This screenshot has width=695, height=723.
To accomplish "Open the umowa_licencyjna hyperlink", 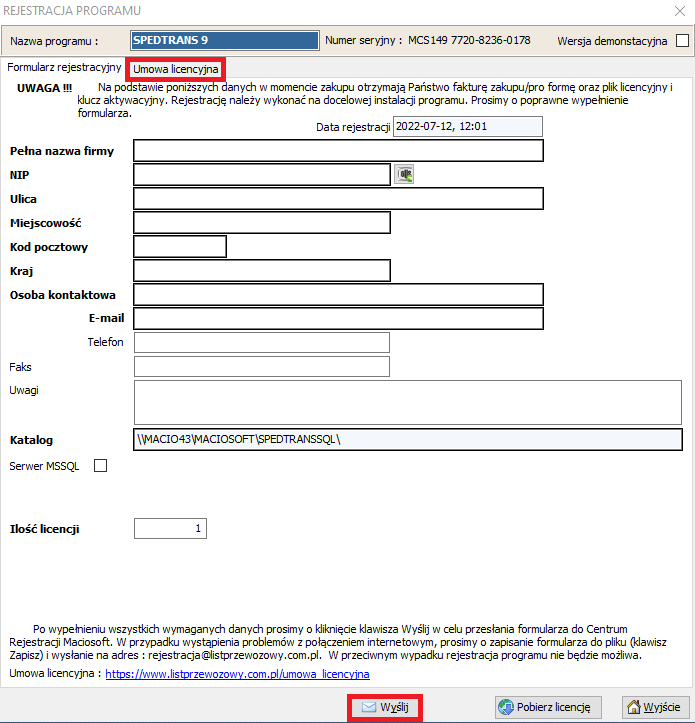I will [x=238, y=674].
